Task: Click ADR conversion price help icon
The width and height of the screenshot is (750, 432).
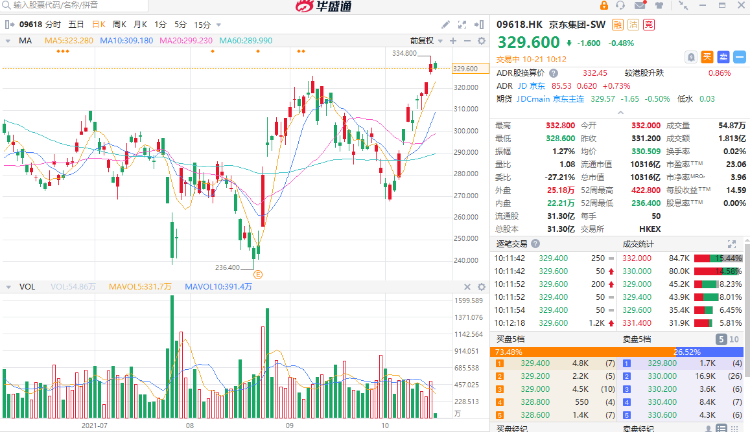Action: (553, 73)
